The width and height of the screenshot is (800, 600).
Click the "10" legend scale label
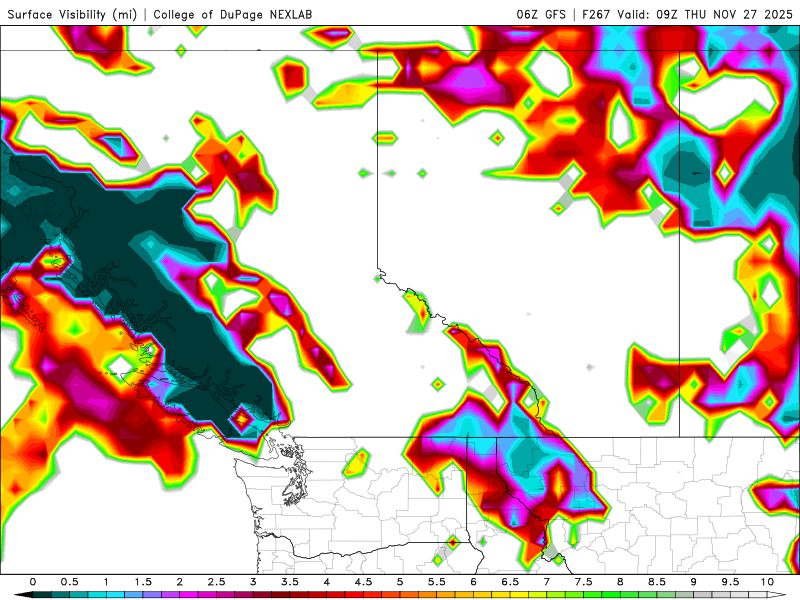click(x=767, y=582)
